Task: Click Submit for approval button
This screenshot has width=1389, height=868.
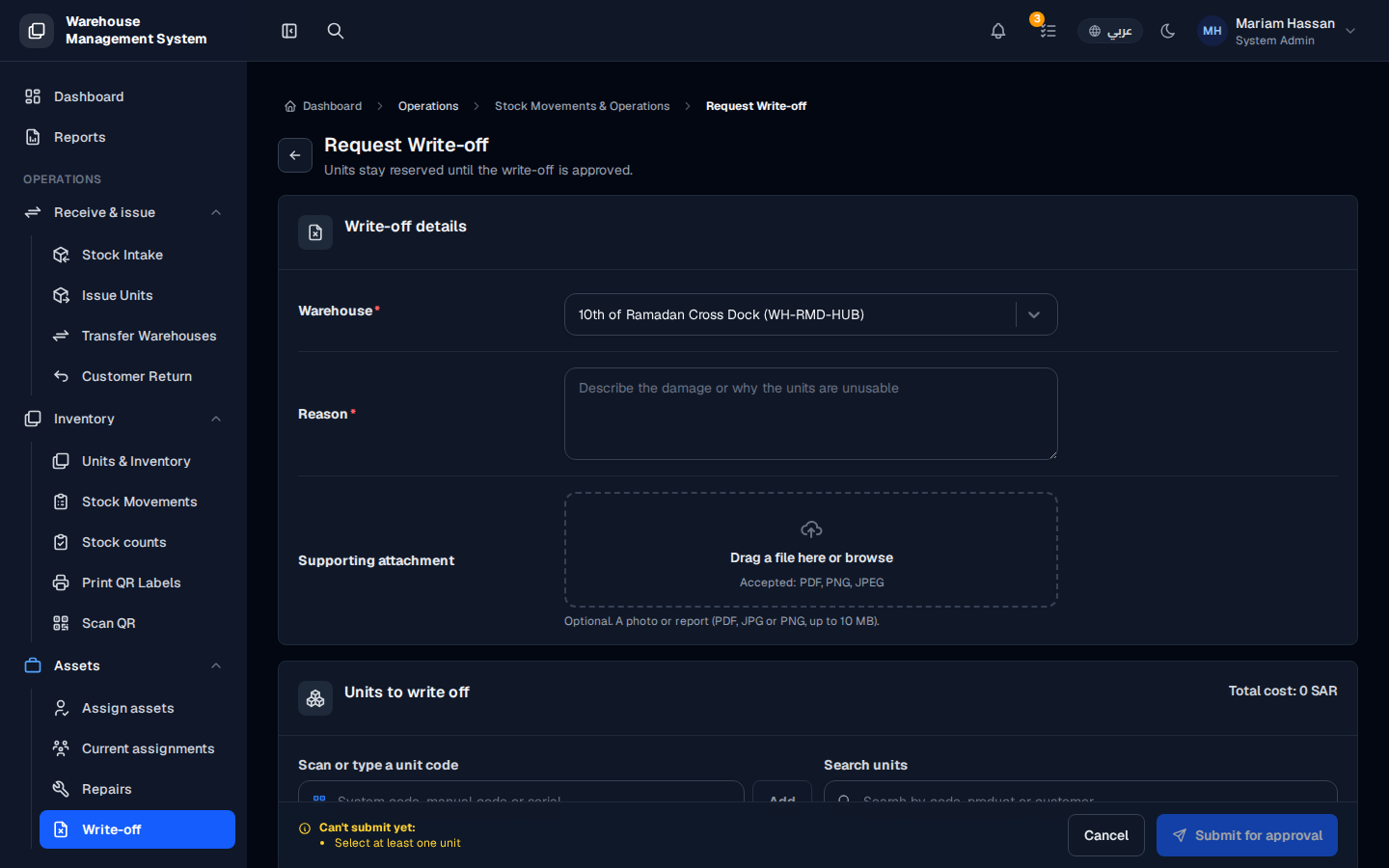Action: tap(1247, 835)
